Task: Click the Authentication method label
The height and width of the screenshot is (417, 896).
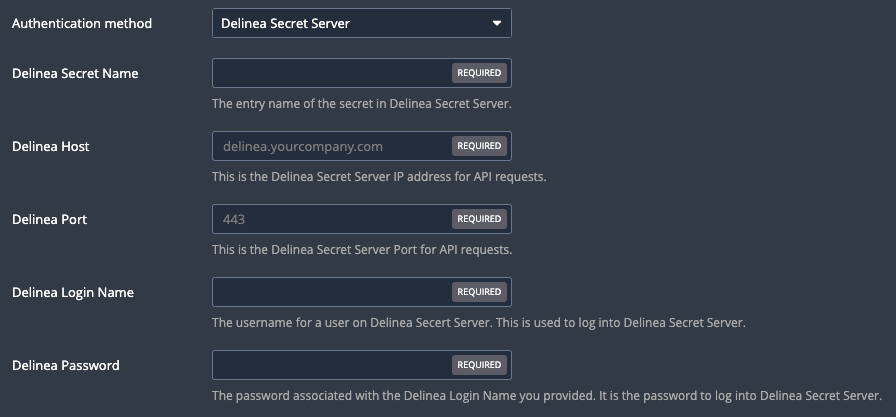Action: click(x=82, y=23)
